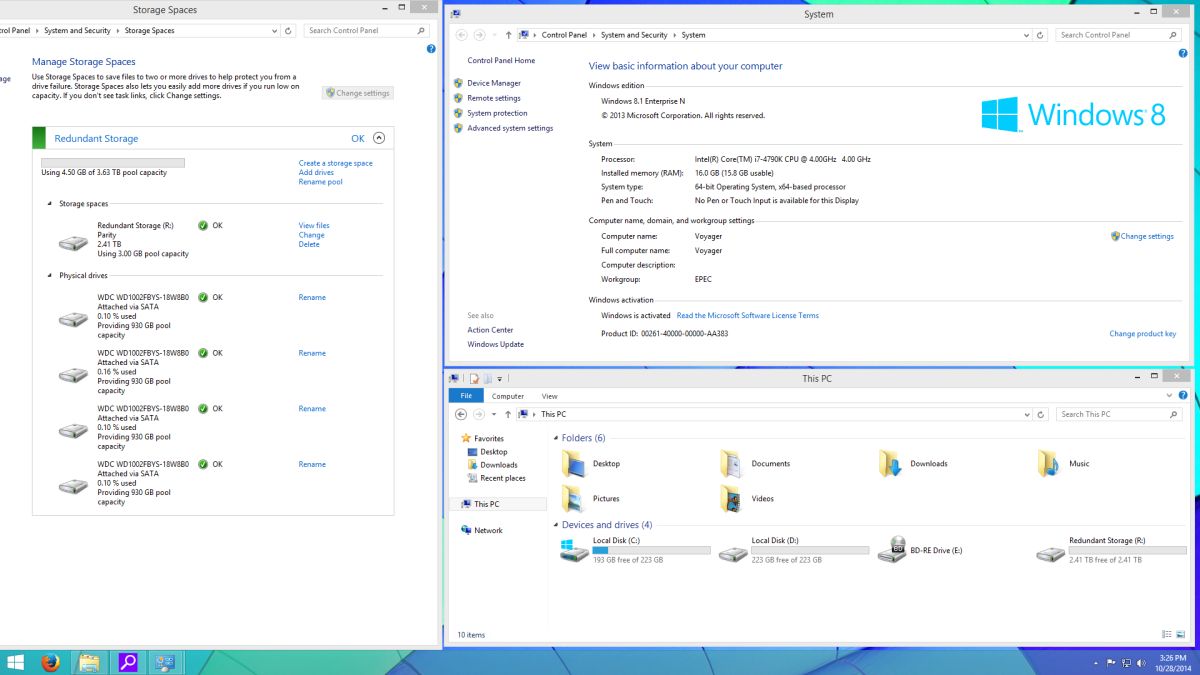1200x675 pixels.
Task: Click Rename pool link
Action: [x=320, y=182]
